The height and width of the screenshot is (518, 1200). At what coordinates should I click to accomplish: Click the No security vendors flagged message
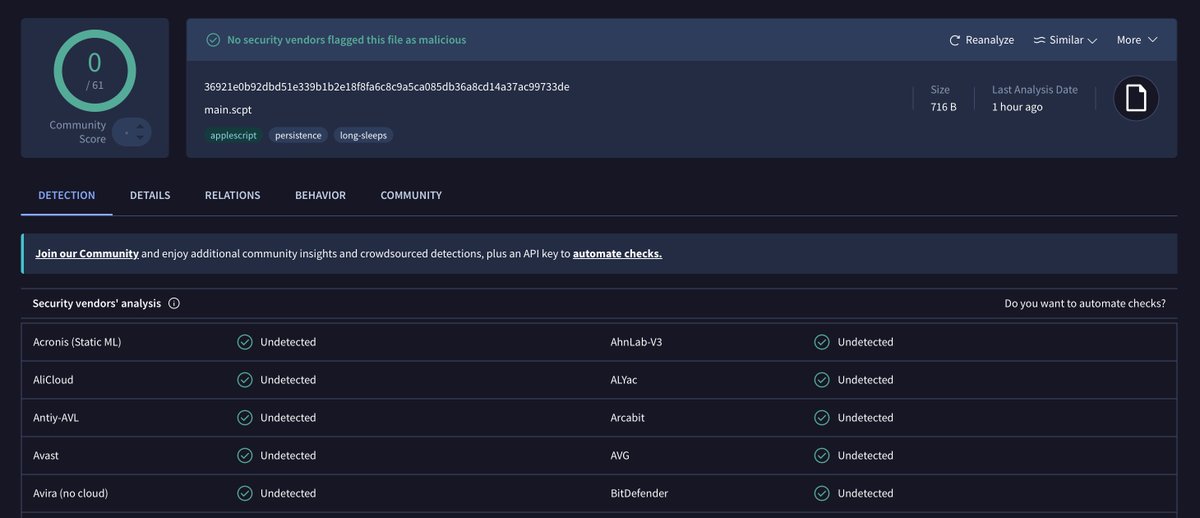347,40
